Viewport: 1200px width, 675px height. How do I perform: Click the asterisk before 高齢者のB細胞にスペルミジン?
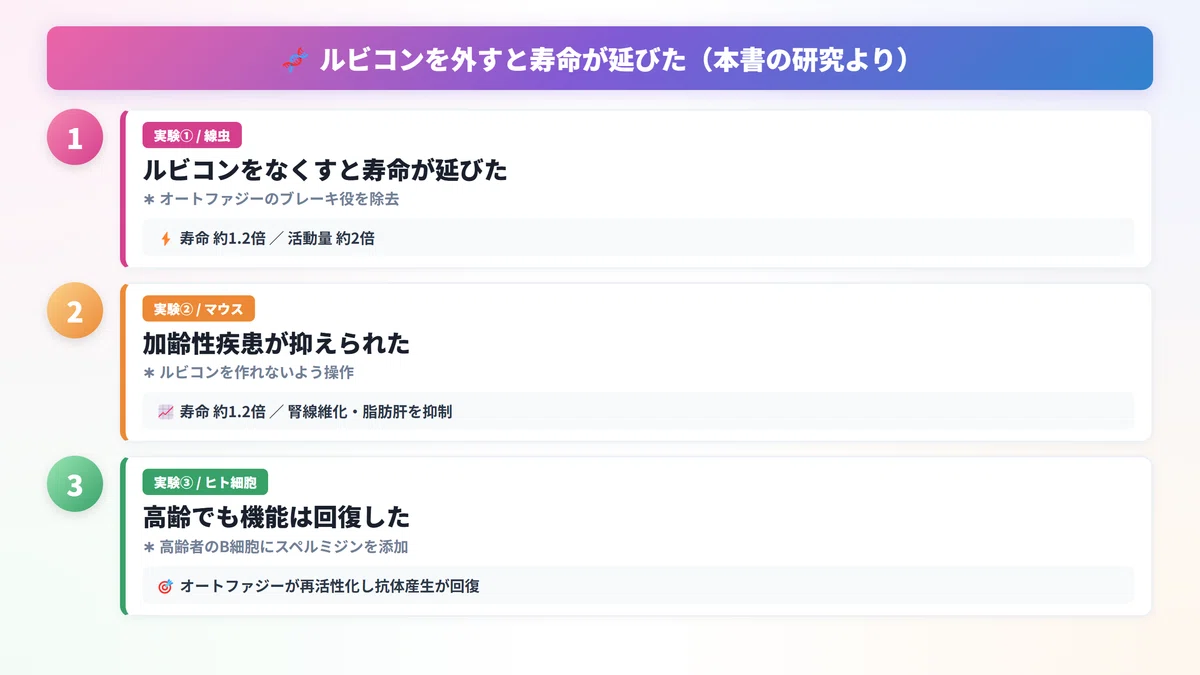(149, 547)
